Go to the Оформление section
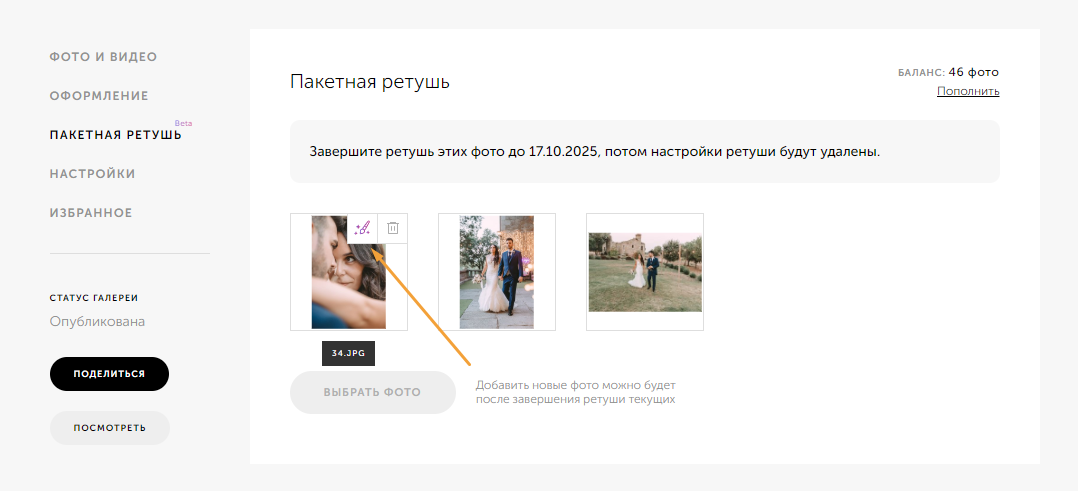Viewport: 1078px width, 491px height. 99,96
